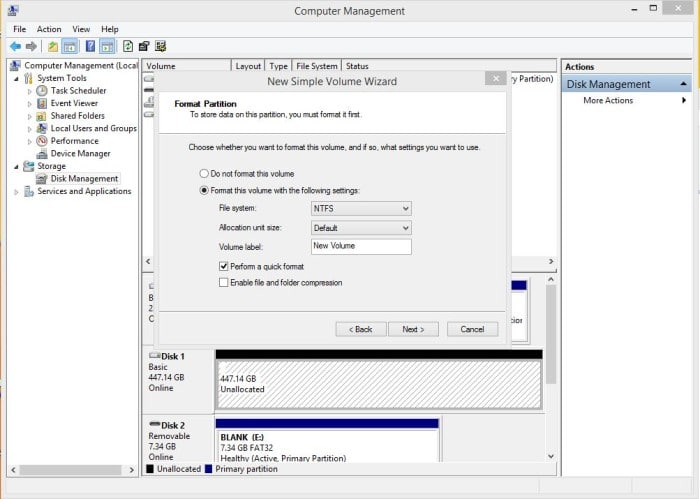Open the Allocation unit size dropdown
The image size is (700, 499).
click(361, 228)
